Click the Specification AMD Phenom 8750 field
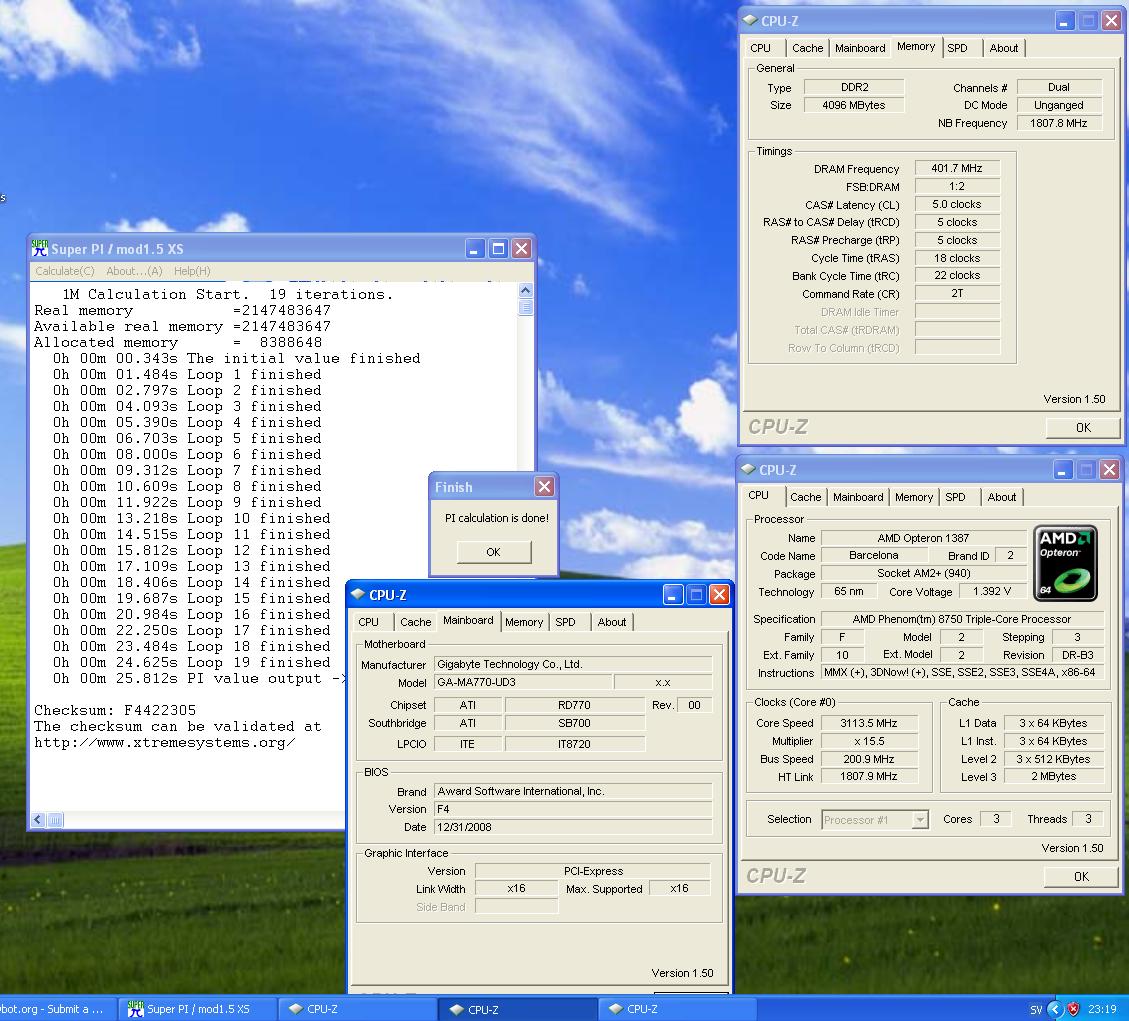This screenshot has height=1021, width=1129. (962, 619)
